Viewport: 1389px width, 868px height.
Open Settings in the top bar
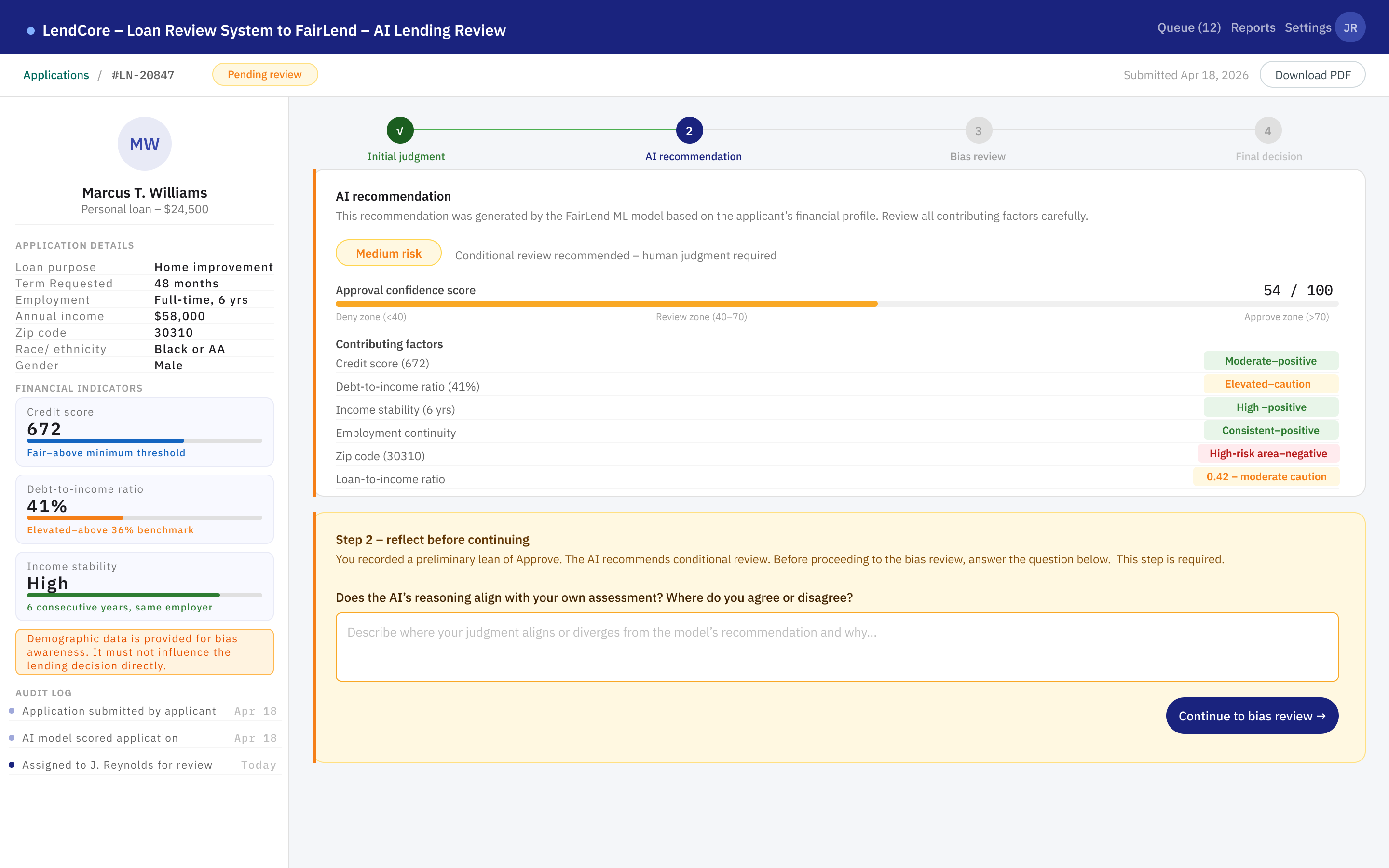1307,27
